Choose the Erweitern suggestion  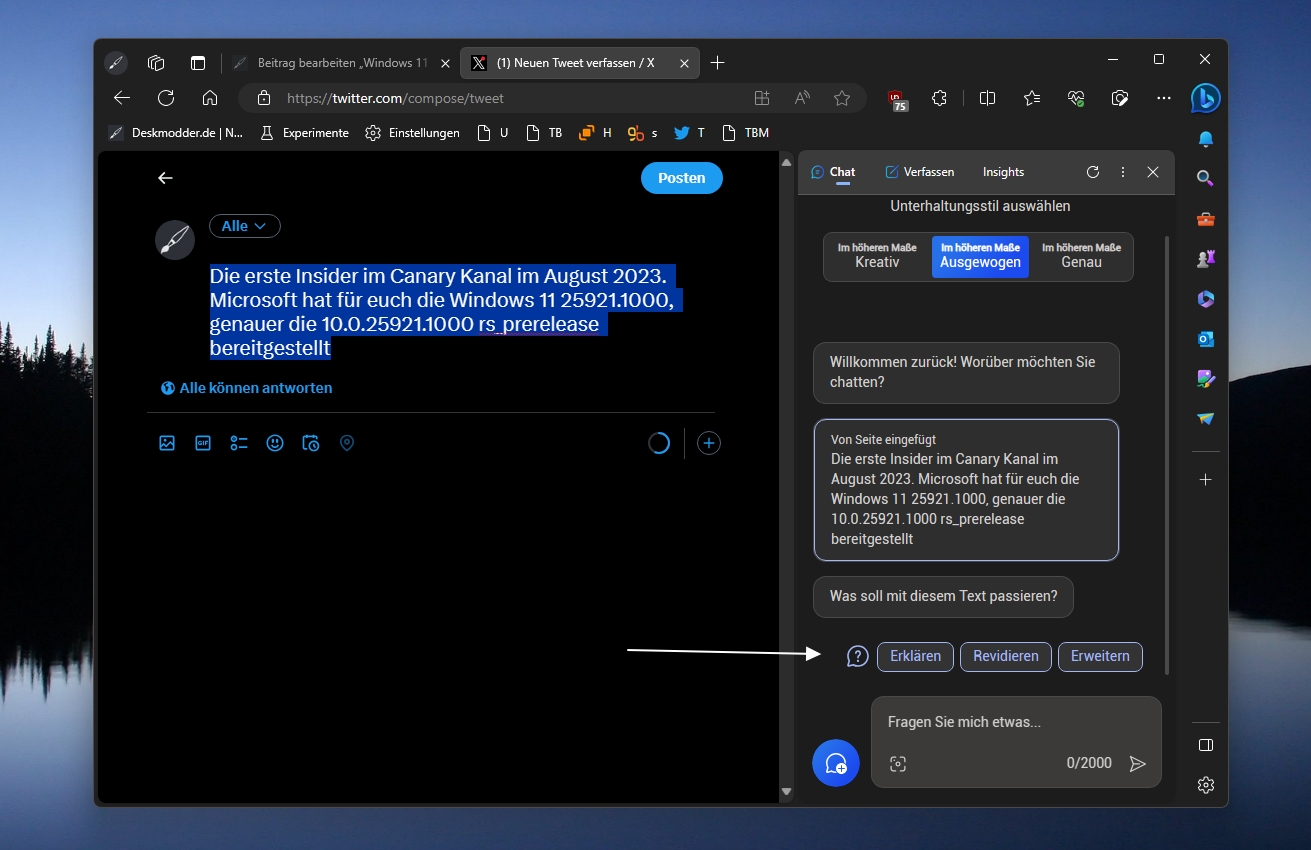coord(1100,656)
